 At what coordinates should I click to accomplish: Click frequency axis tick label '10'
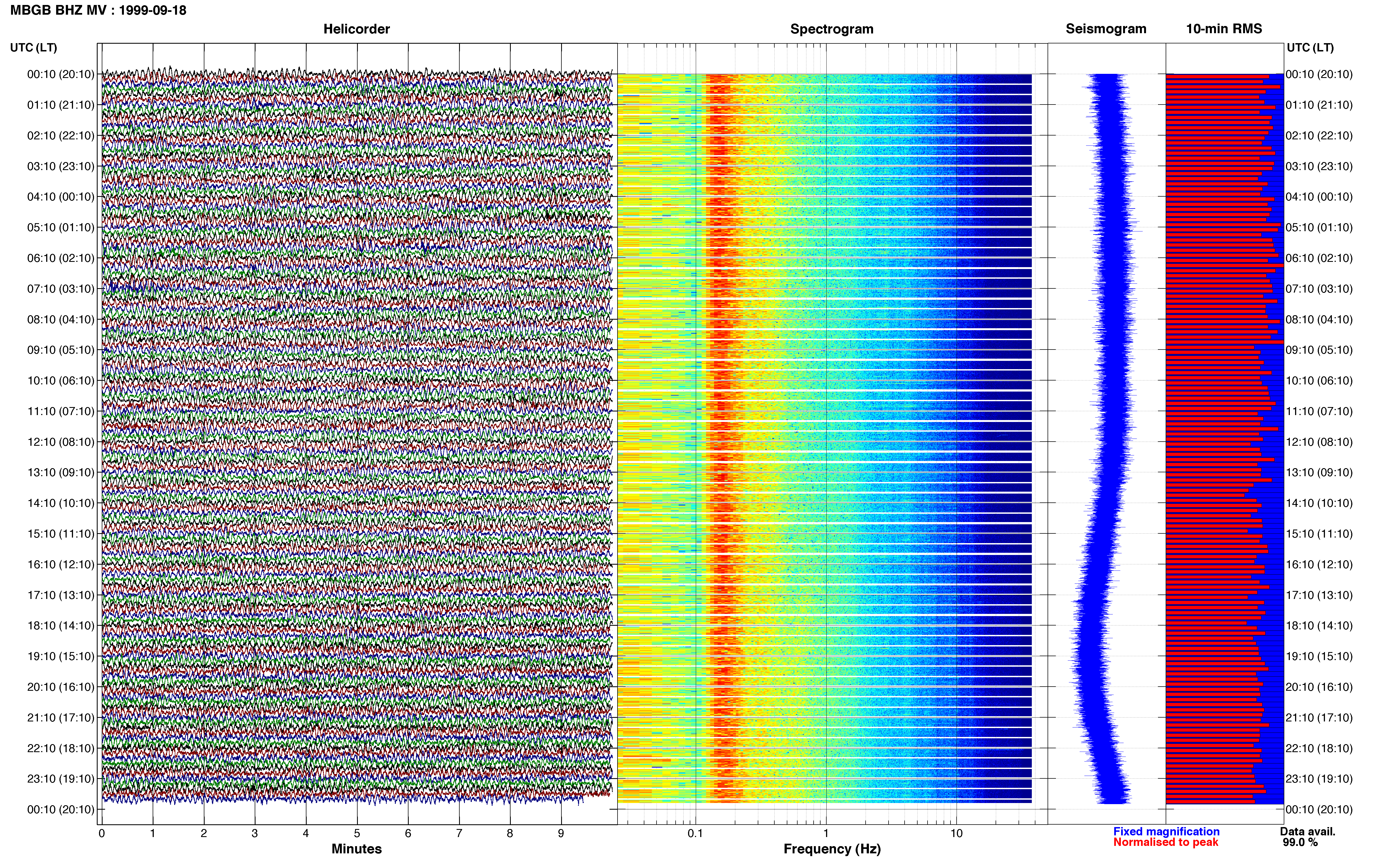[956, 833]
